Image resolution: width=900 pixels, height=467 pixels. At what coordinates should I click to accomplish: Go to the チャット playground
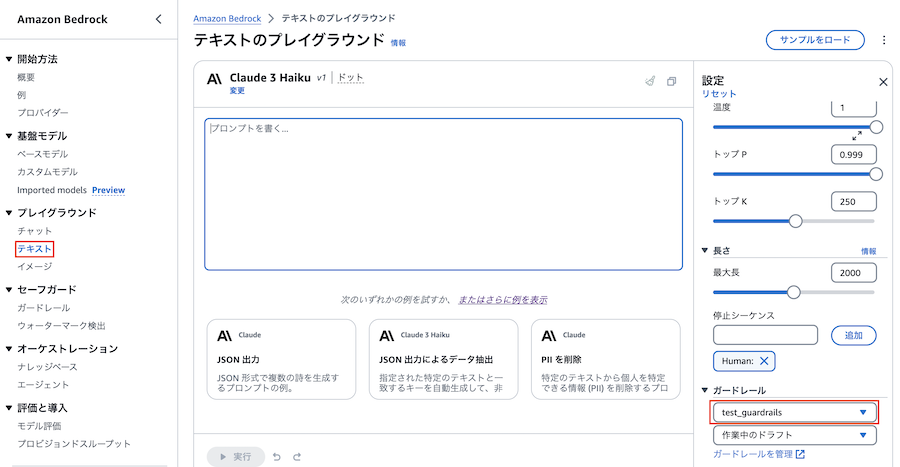coord(34,231)
